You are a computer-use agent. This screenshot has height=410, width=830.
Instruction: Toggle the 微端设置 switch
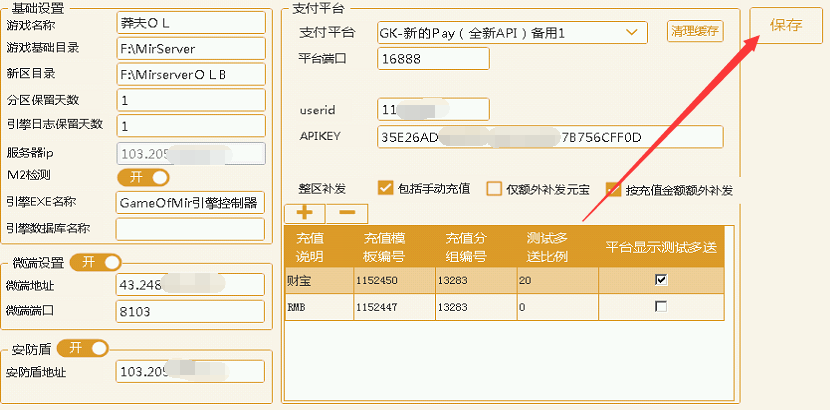[x=96, y=262]
